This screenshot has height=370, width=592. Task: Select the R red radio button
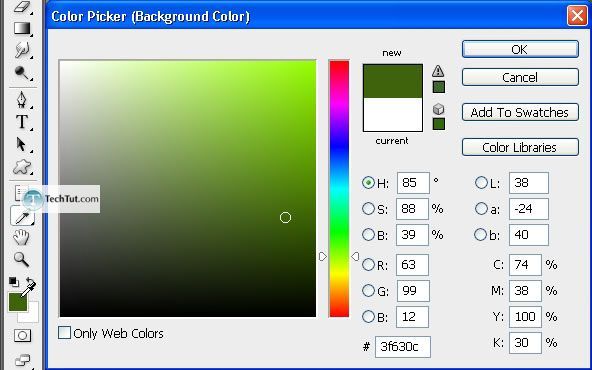(x=368, y=264)
